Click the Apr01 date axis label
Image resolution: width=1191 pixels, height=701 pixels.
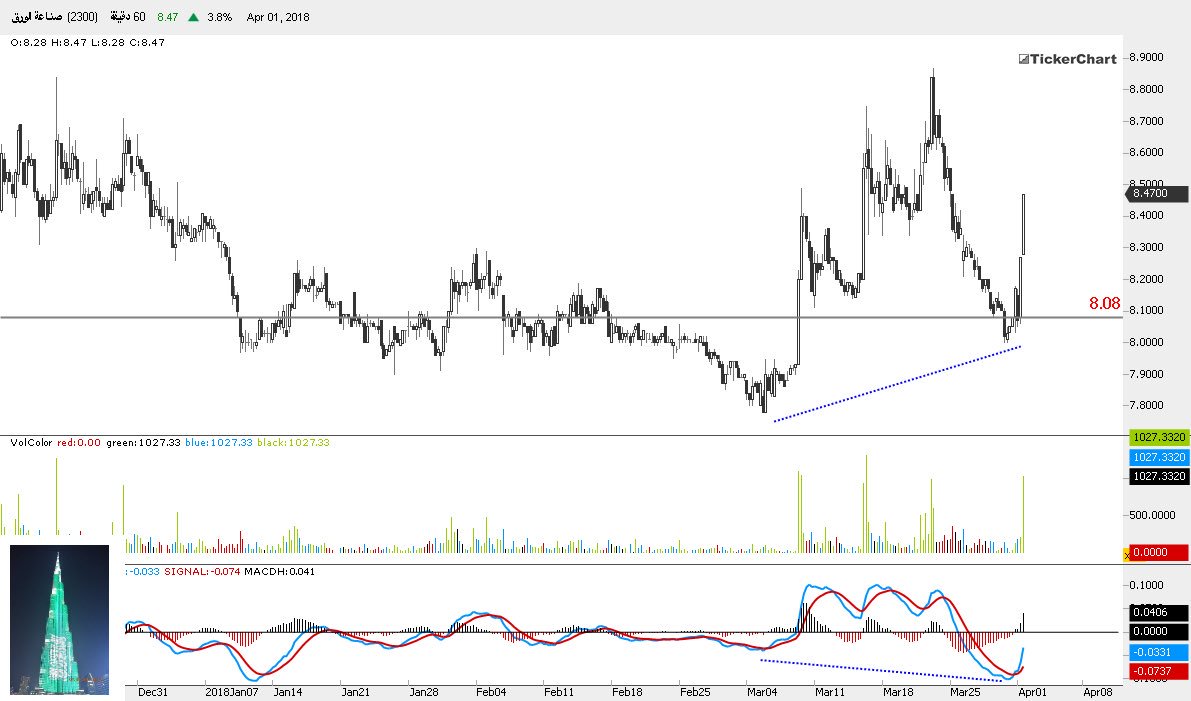pyautogui.click(x=1032, y=692)
